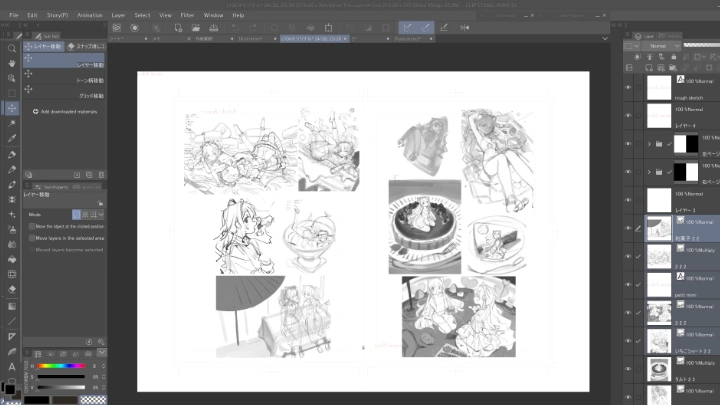This screenshot has width=720, height=405.
Task: Click the Undo arrow
Action: click(235, 28)
